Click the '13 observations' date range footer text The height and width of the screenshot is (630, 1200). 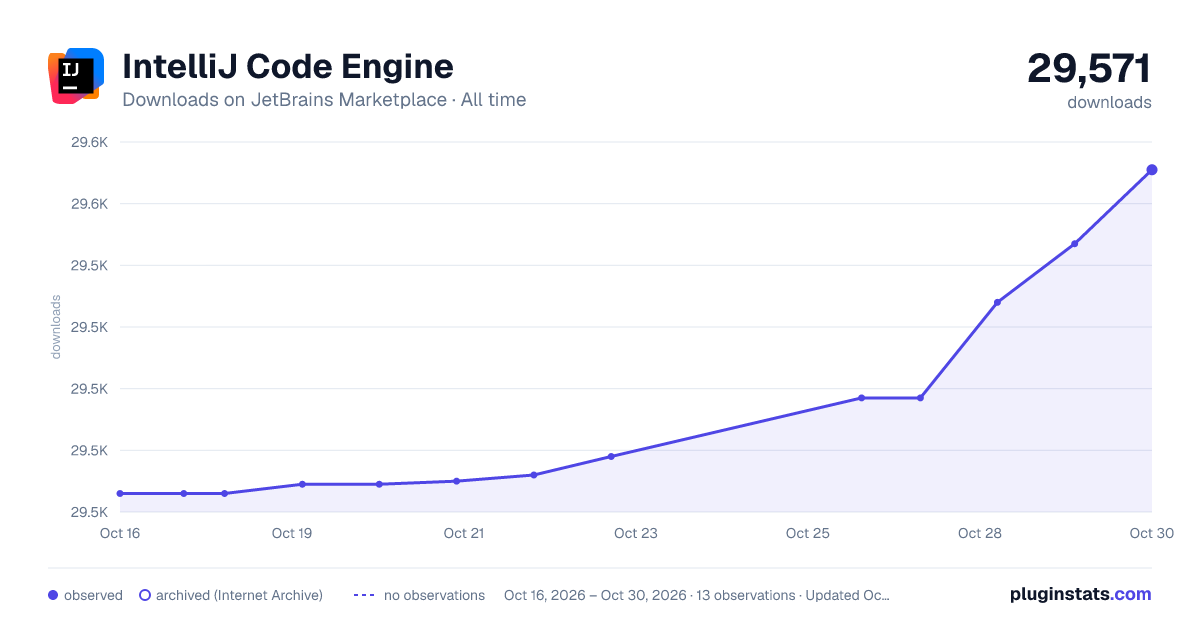(697, 595)
